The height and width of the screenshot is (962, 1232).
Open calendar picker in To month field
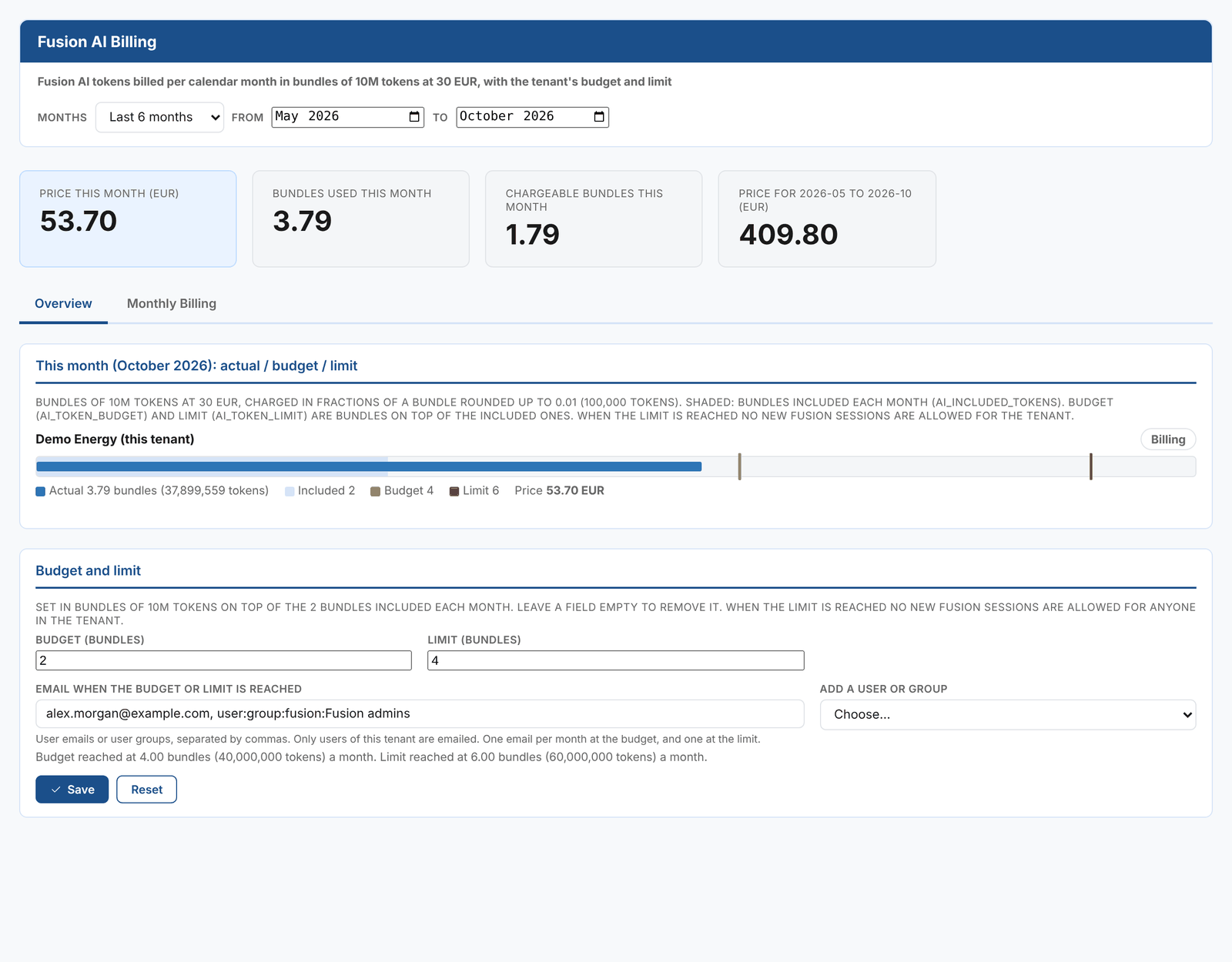click(599, 117)
